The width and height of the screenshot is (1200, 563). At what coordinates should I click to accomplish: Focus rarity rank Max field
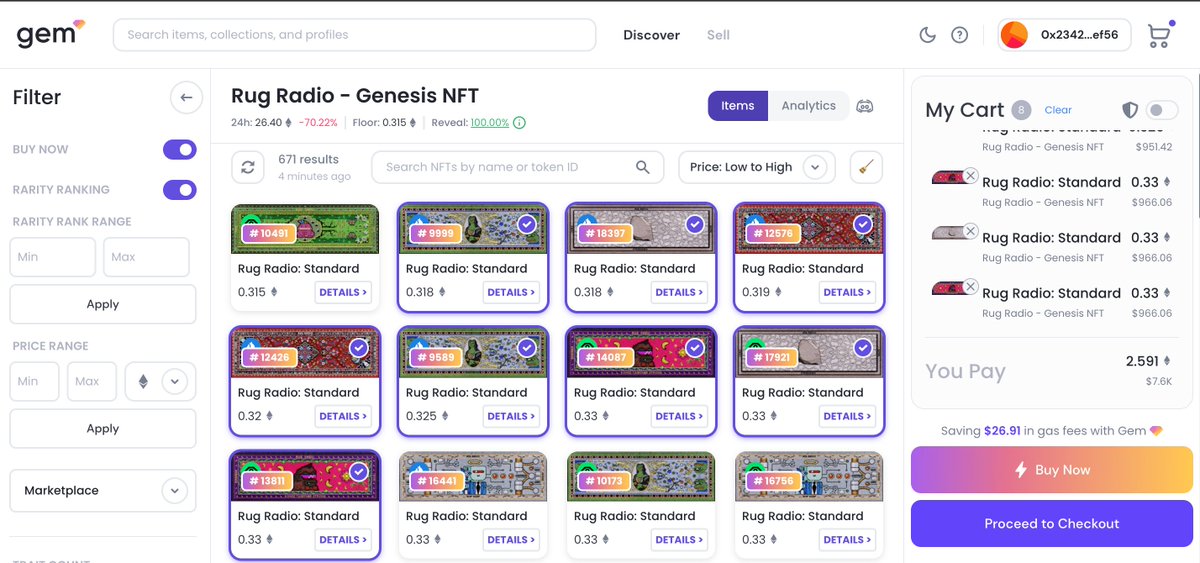(x=146, y=257)
